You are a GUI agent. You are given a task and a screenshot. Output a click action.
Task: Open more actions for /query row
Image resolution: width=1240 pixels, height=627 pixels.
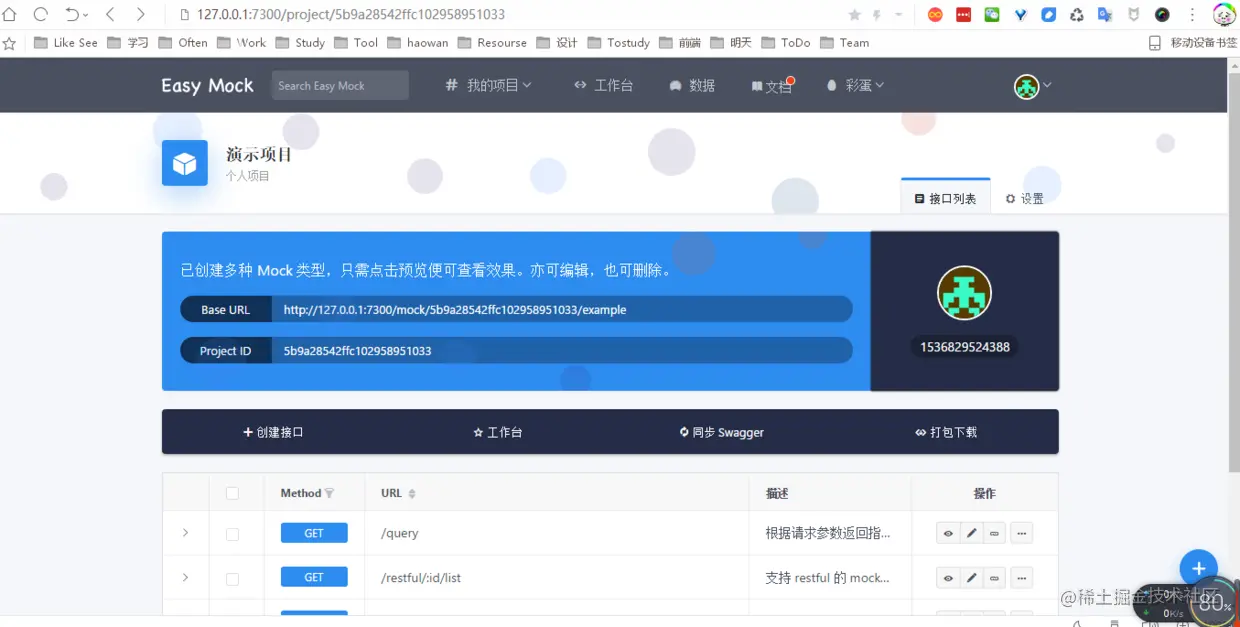point(1021,533)
